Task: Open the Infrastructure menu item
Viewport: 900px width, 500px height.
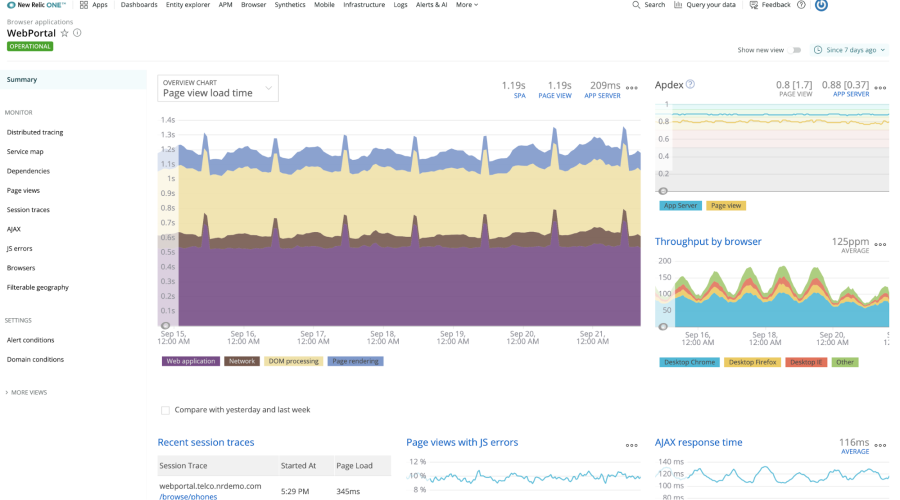Action: click(364, 5)
